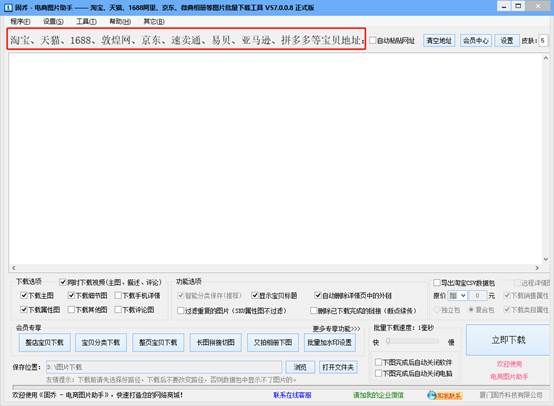Click inside the large product URL list area
Viewport: 554px width, 406px height.
[276, 158]
